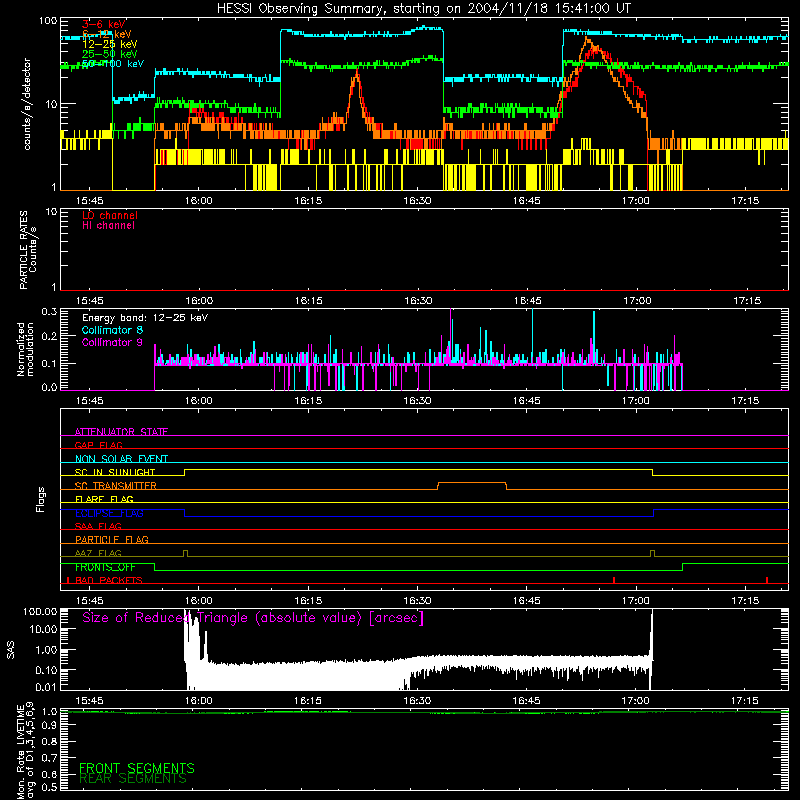Click the 0.3 y-axis value on modulation plot
The image size is (800, 800).
click(x=49, y=311)
